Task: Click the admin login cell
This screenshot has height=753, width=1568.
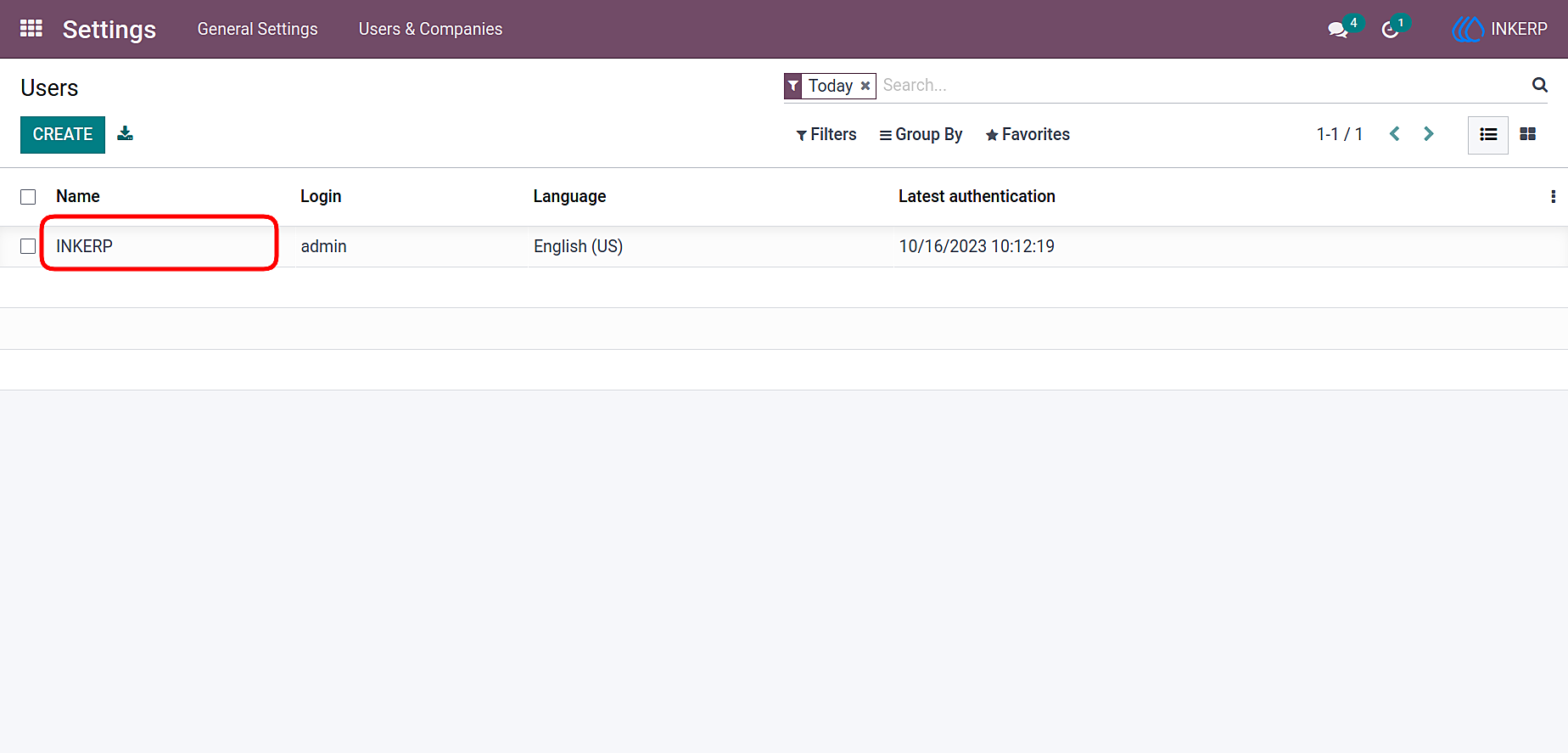Action: [x=323, y=246]
